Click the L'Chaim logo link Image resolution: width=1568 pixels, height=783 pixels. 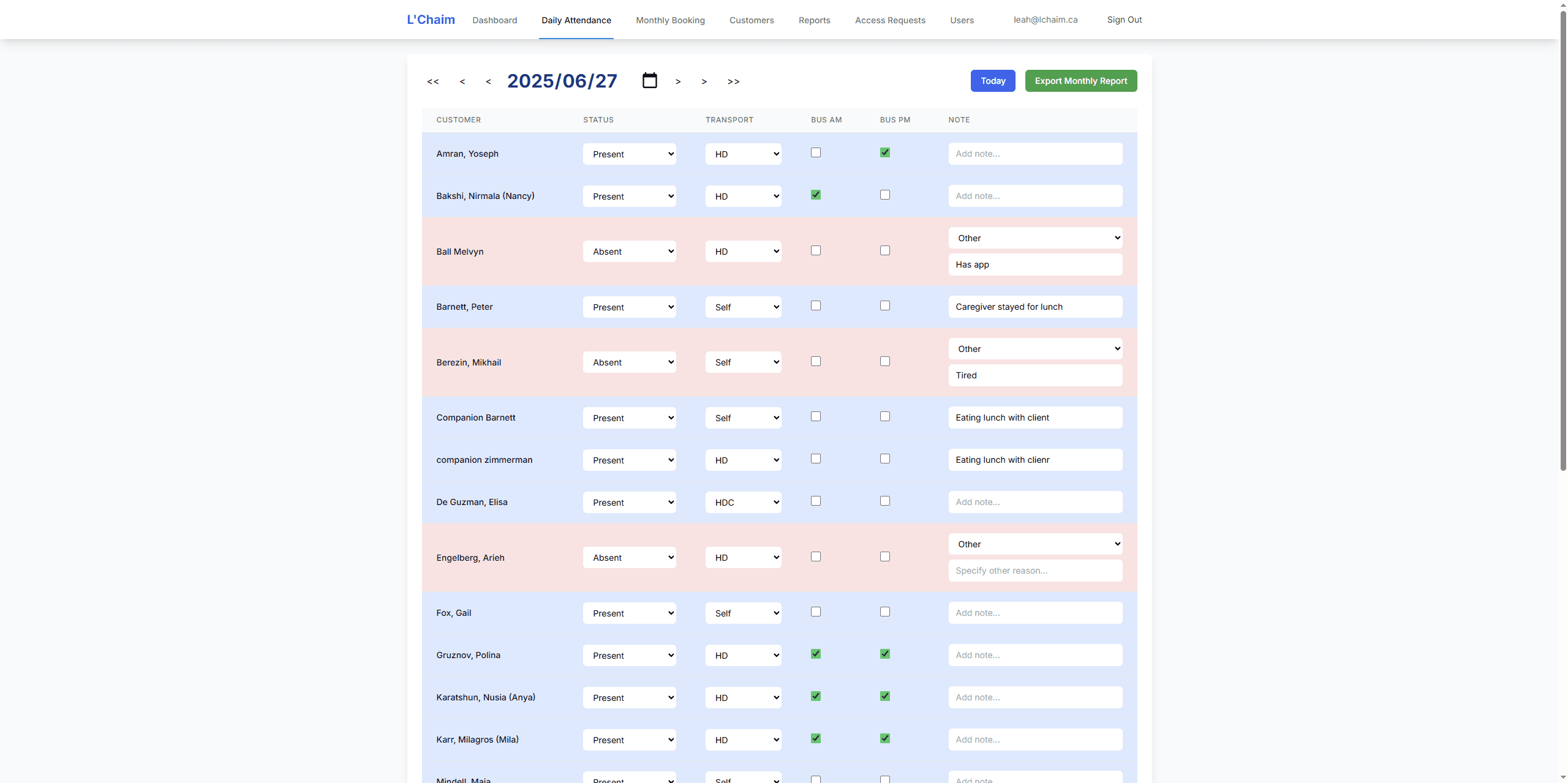[431, 20]
